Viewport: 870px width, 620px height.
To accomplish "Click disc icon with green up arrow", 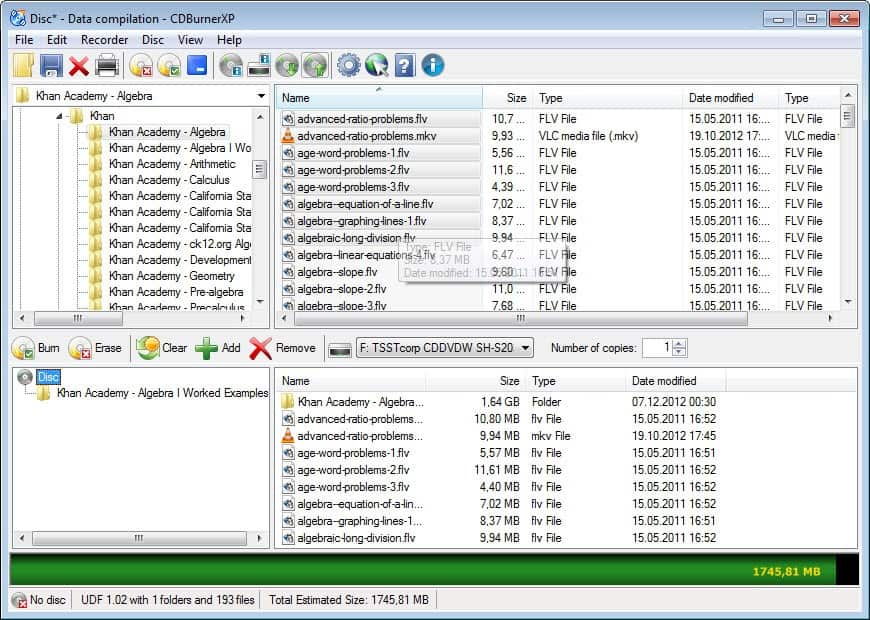I will tap(315, 65).
